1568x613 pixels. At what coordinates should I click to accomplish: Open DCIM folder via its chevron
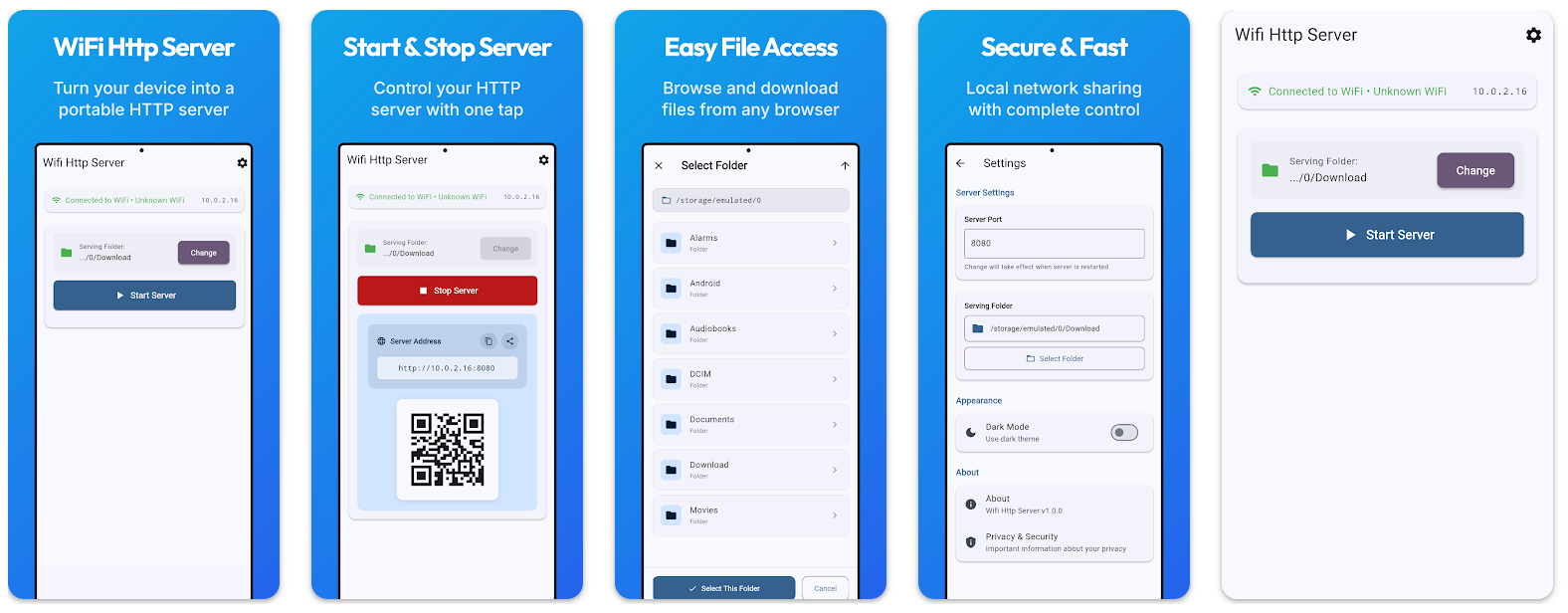[x=834, y=379]
